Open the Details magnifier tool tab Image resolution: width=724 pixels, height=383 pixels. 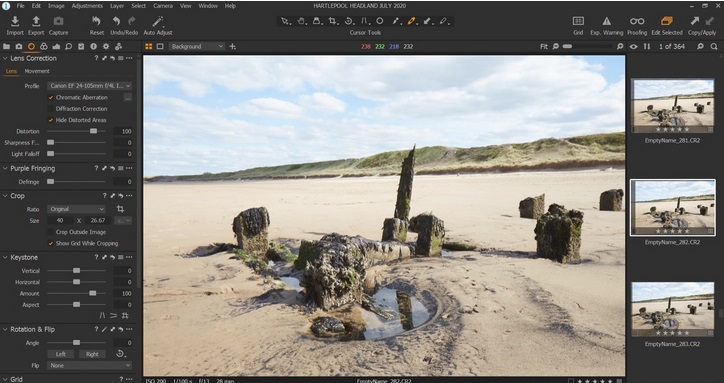tap(68, 46)
